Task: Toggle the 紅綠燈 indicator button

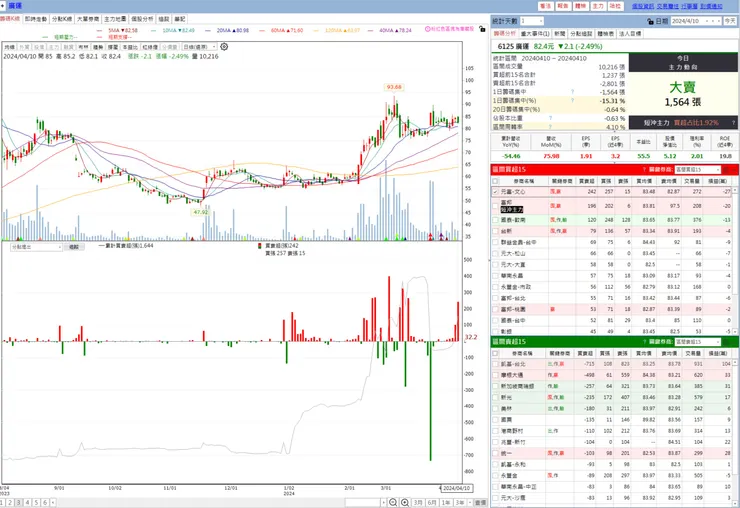Action: [x=150, y=47]
